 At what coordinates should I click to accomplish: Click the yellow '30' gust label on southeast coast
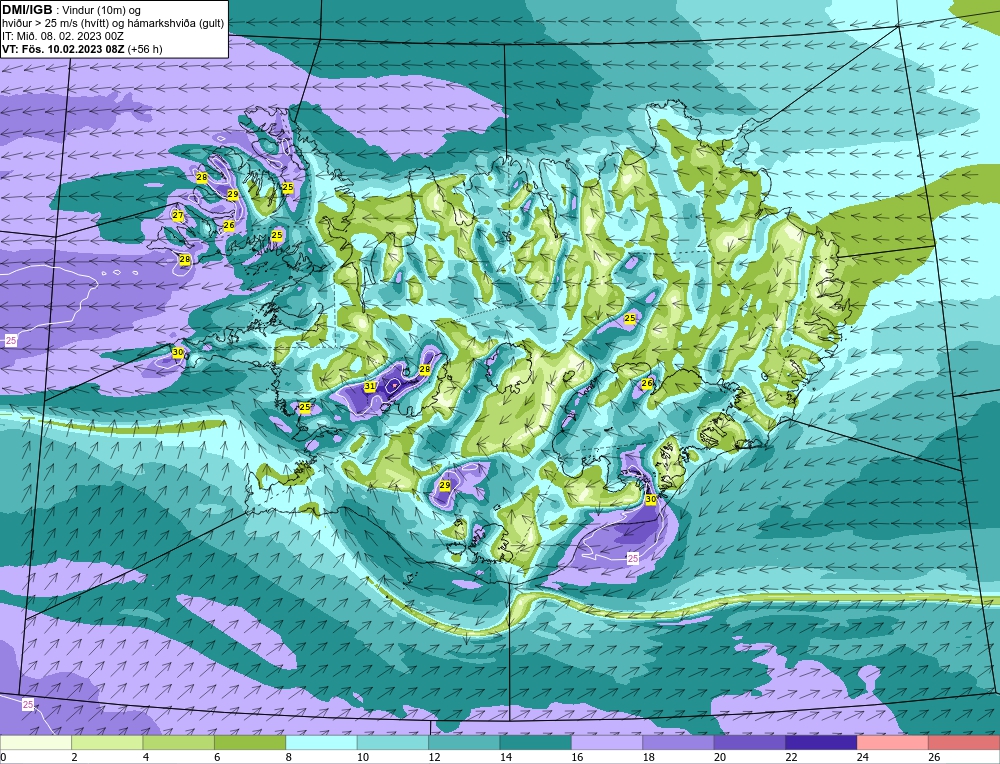(x=651, y=499)
